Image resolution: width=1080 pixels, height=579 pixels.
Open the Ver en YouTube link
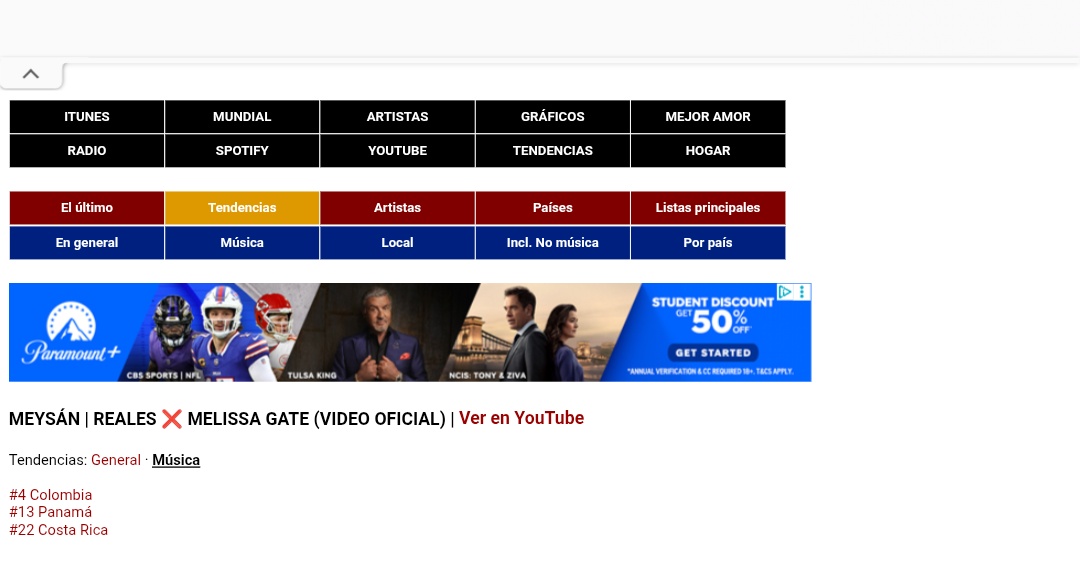pos(521,418)
